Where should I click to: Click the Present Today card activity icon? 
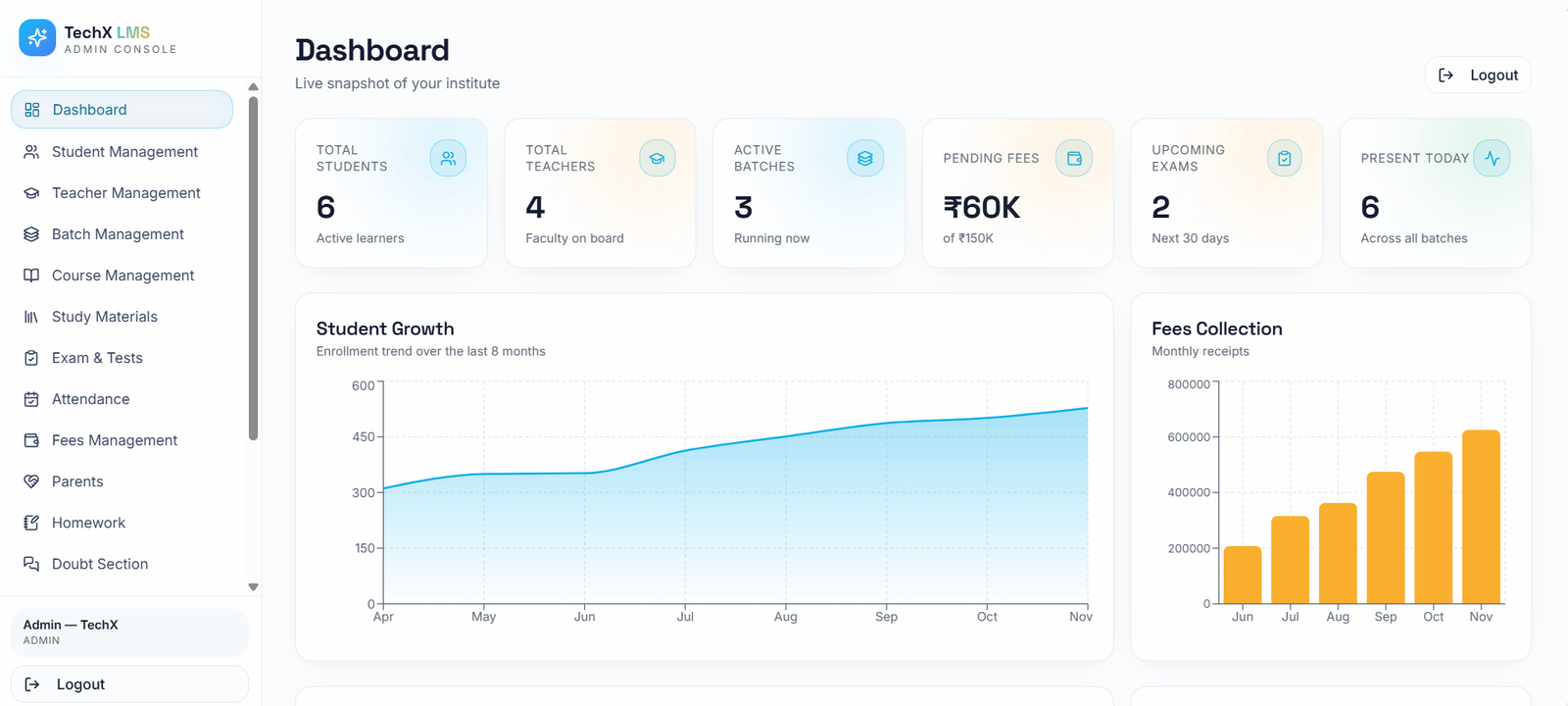coord(1493,158)
